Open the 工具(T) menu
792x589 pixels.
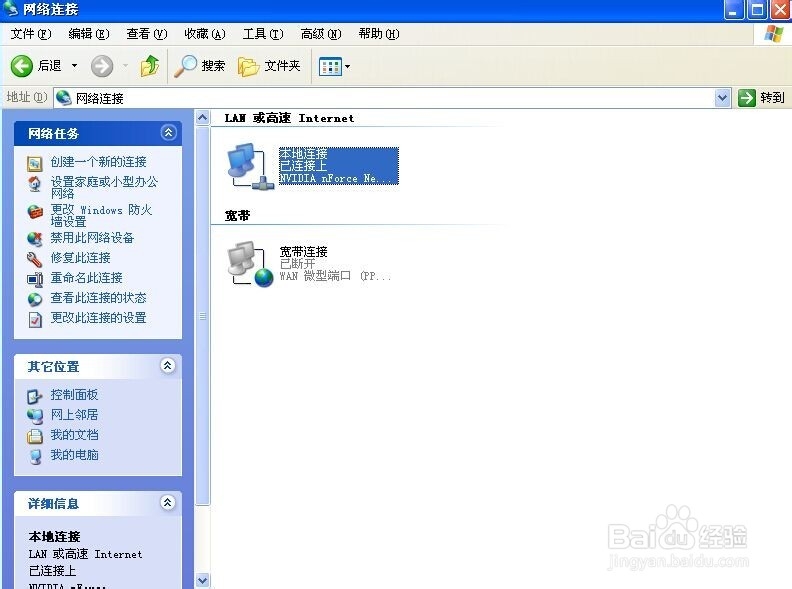[263, 34]
